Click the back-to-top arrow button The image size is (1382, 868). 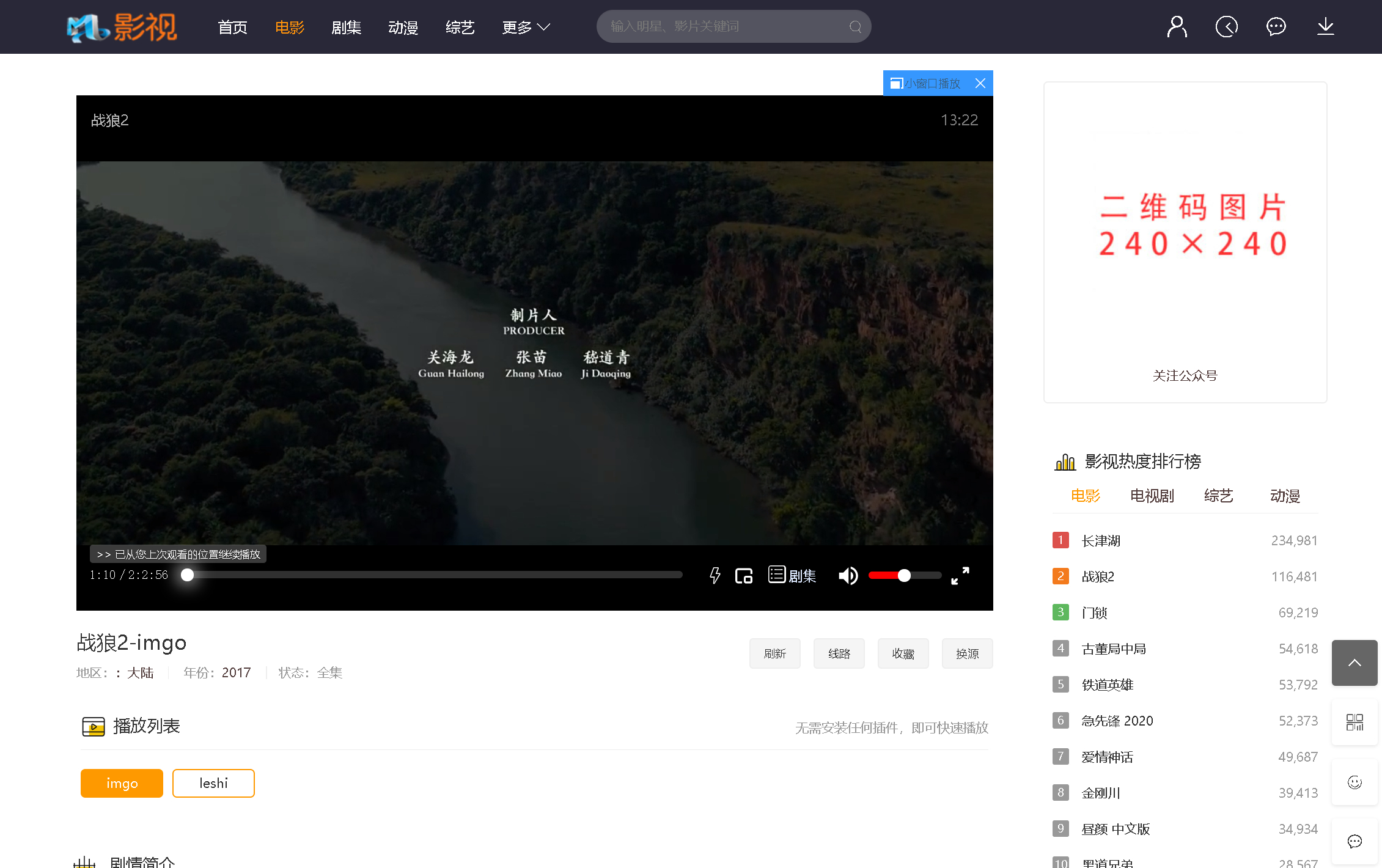point(1354,663)
